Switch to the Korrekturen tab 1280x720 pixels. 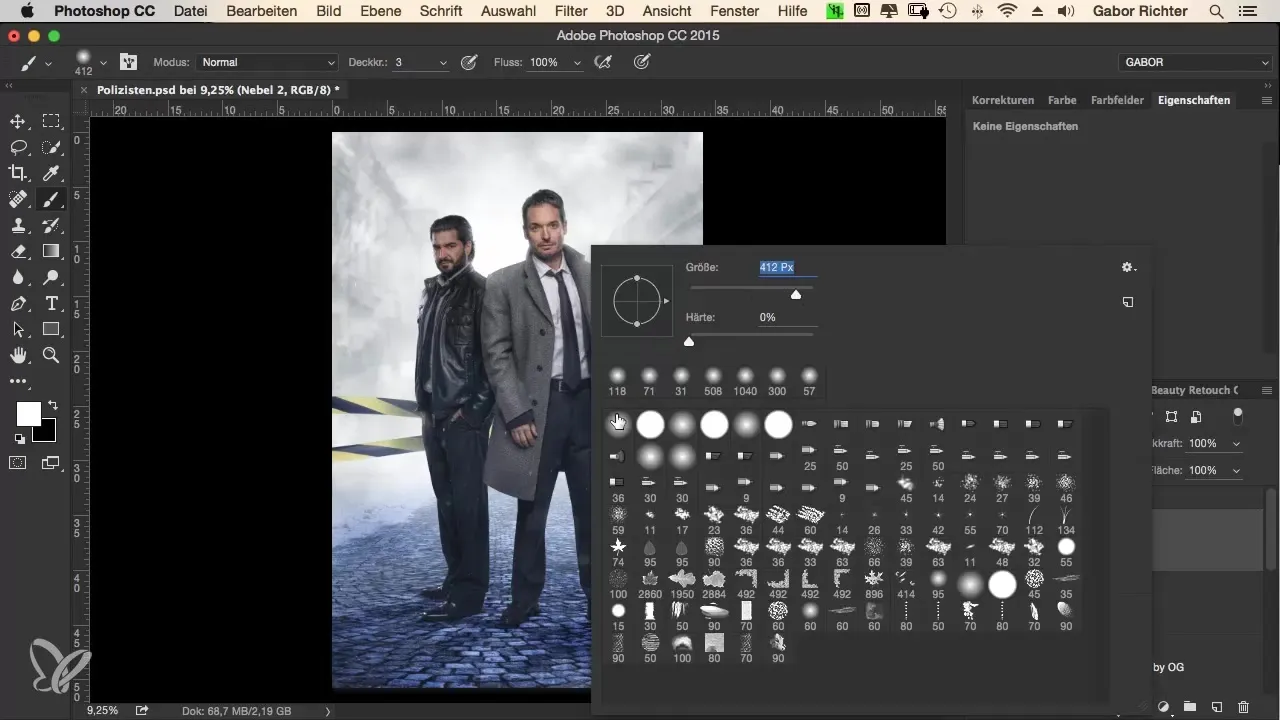click(1003, 100)
